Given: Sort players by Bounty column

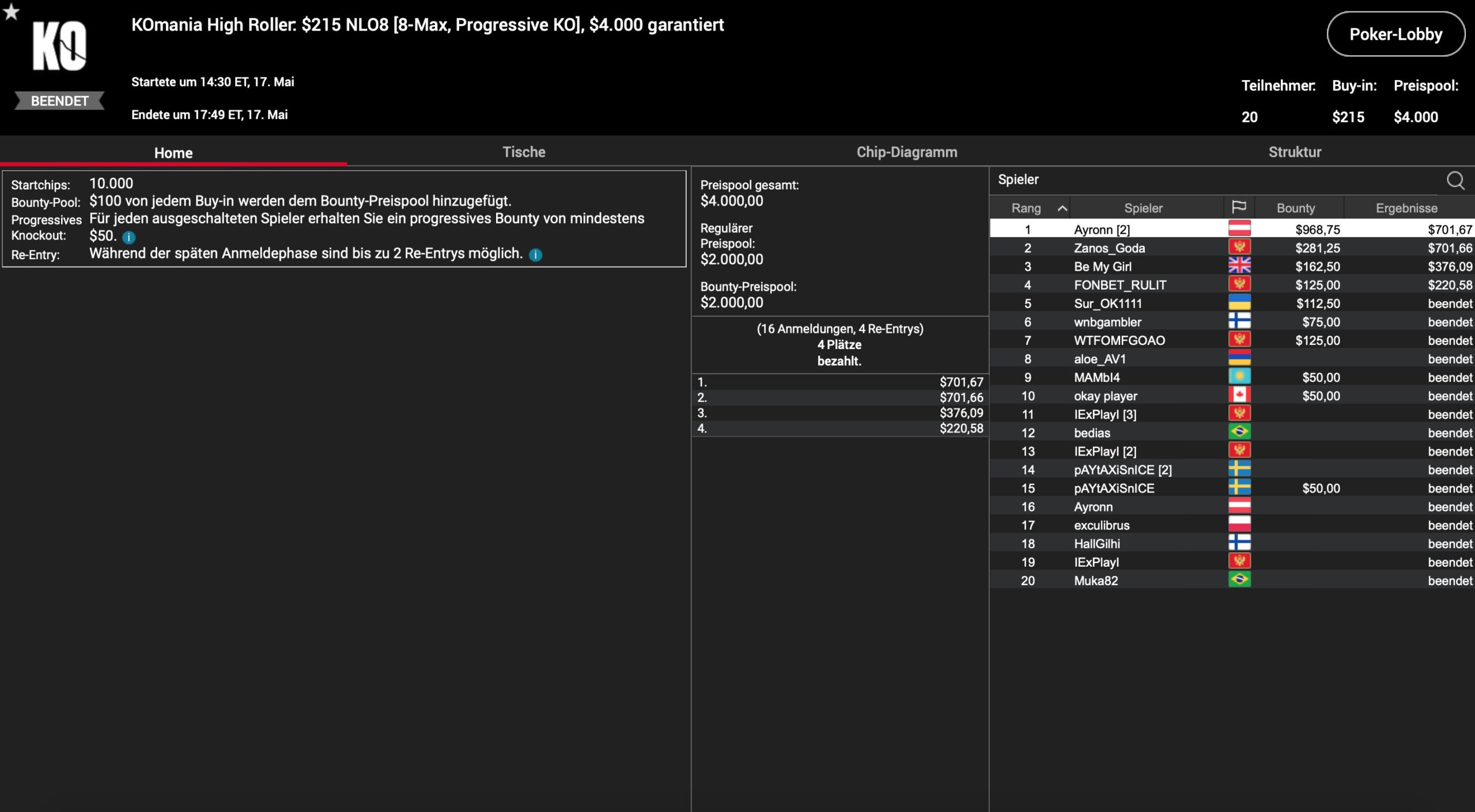Looking at the screenshot, I should pyautogui.click(x=1295, y=208).
